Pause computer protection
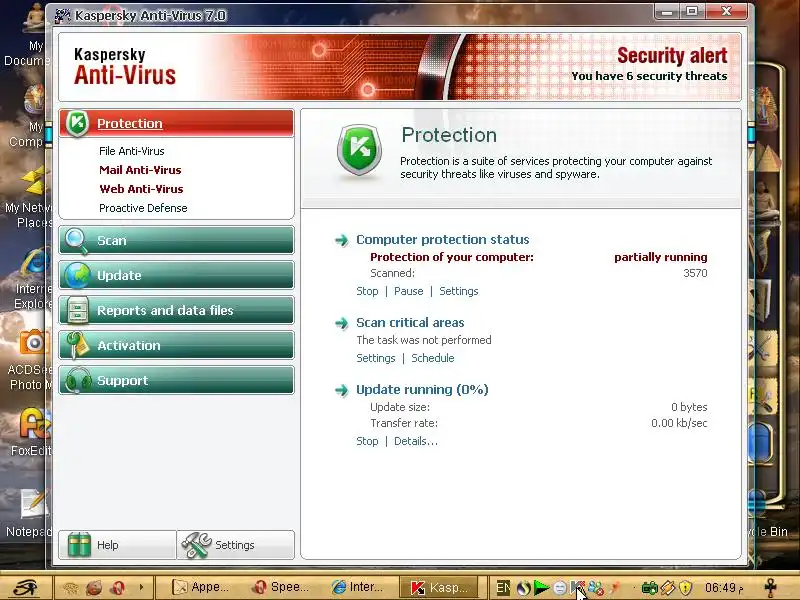This screenshot has width=800, height=600. pyautogui.click(x=409, y=291)
